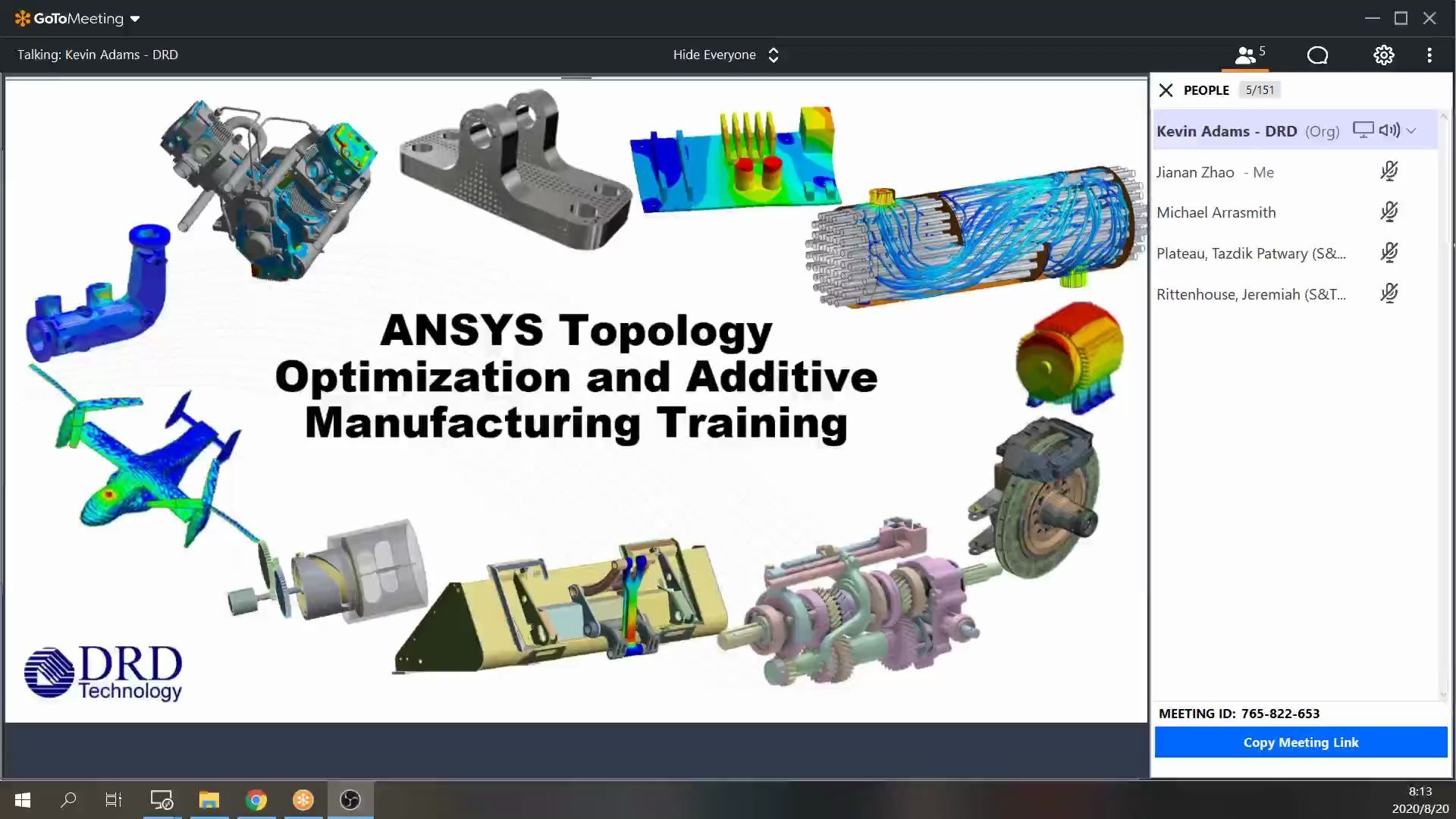Image resolution: width=1456 pixels, height=819 pixels.
Task: Close the People panel with the X
Action: point(1166,89)
